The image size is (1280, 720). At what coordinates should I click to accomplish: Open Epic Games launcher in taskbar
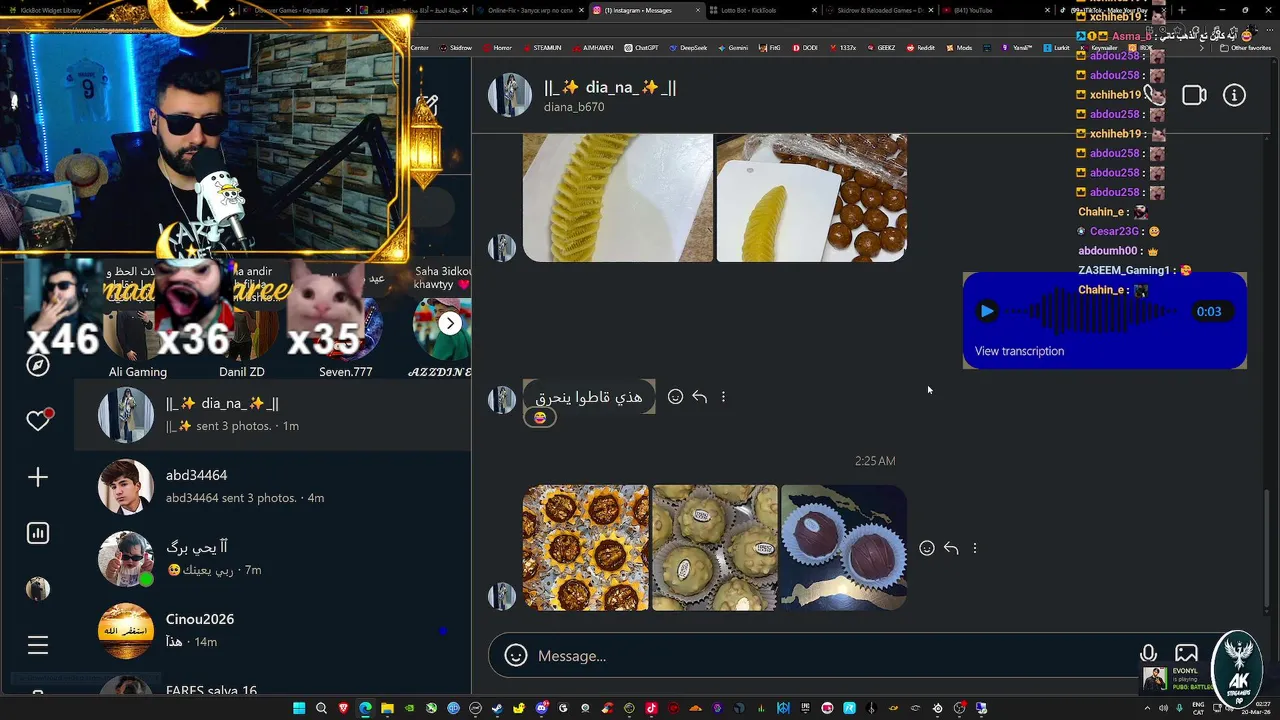coord(805,708)
